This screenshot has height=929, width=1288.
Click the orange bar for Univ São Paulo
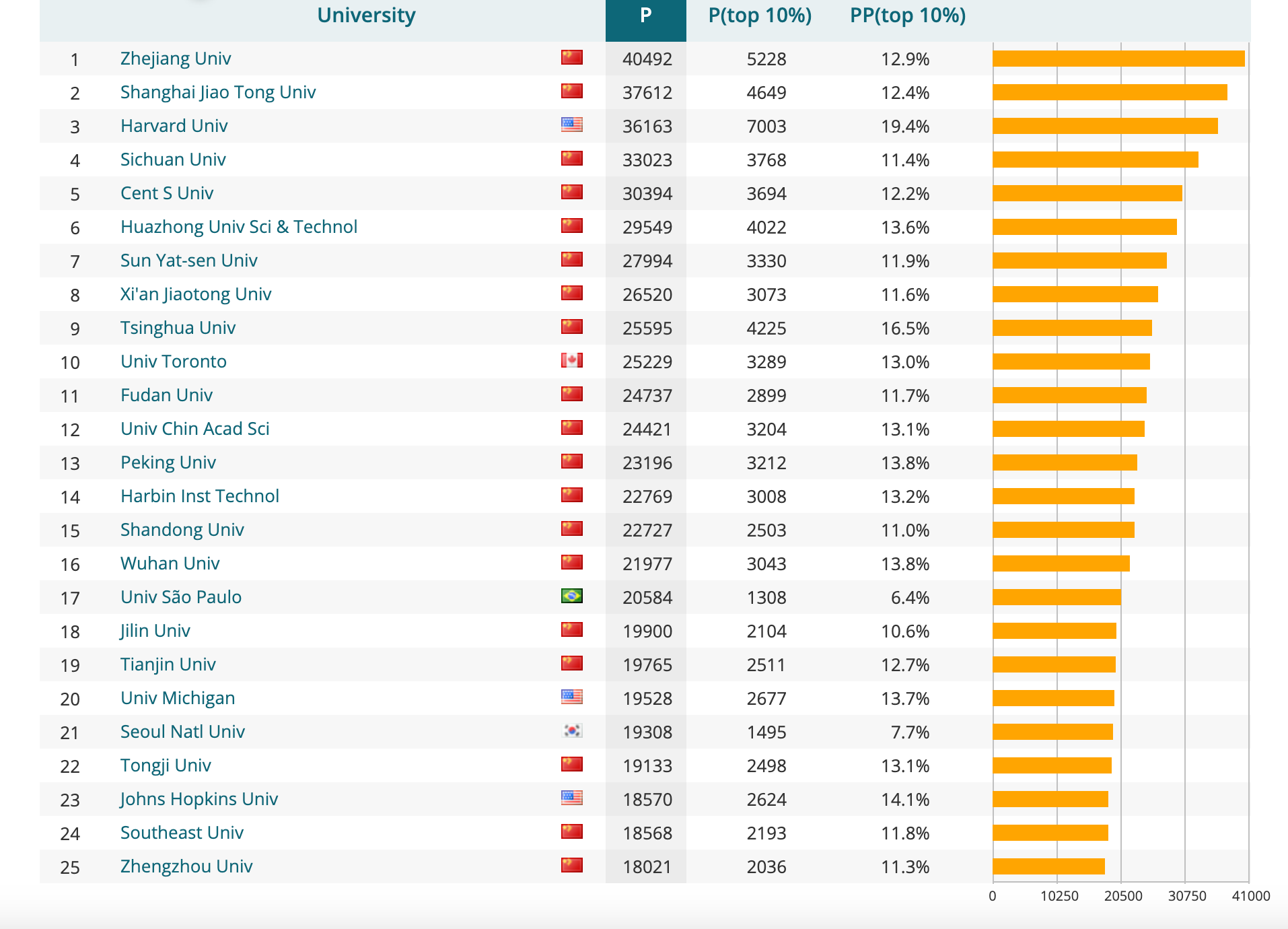tap(1057, 597)
